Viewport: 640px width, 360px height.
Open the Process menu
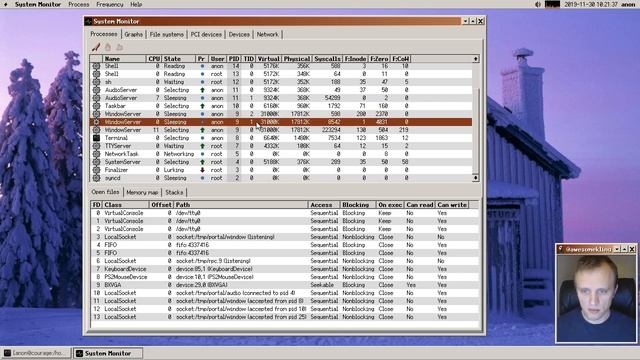point(79,4)
